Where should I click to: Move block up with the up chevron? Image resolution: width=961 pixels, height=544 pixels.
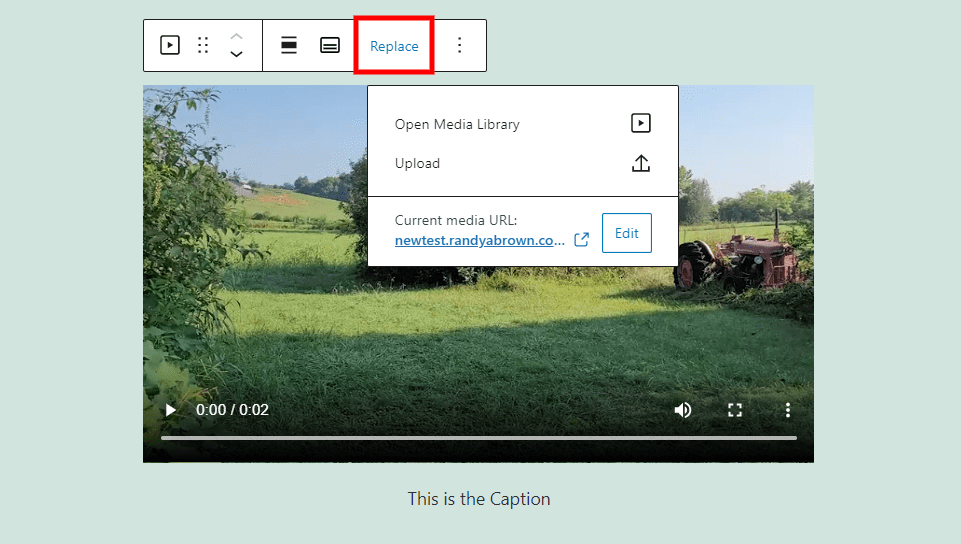tap(236, 36)
